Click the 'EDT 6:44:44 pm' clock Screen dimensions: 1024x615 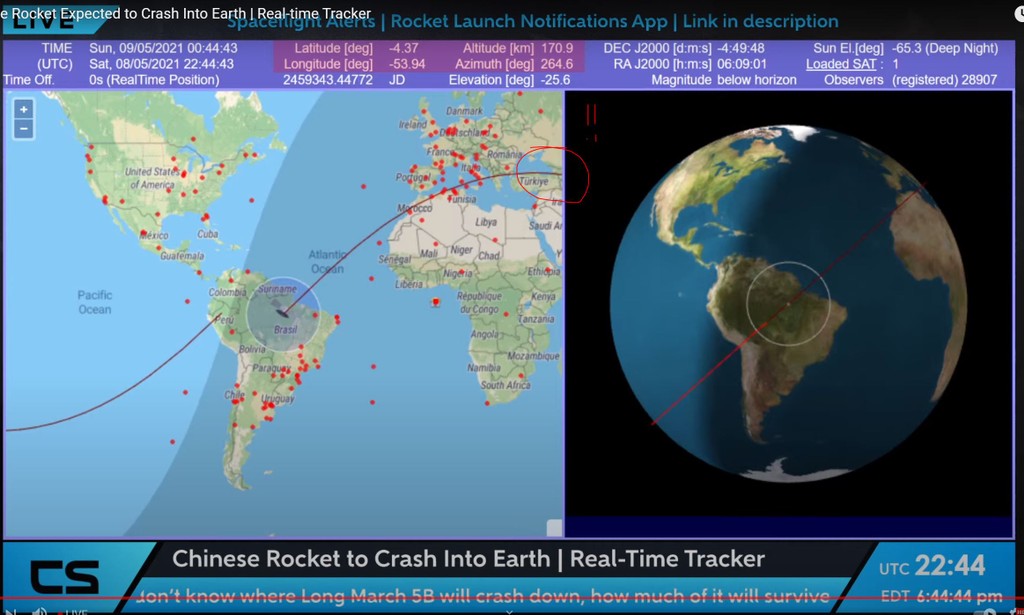pos(941,596)
